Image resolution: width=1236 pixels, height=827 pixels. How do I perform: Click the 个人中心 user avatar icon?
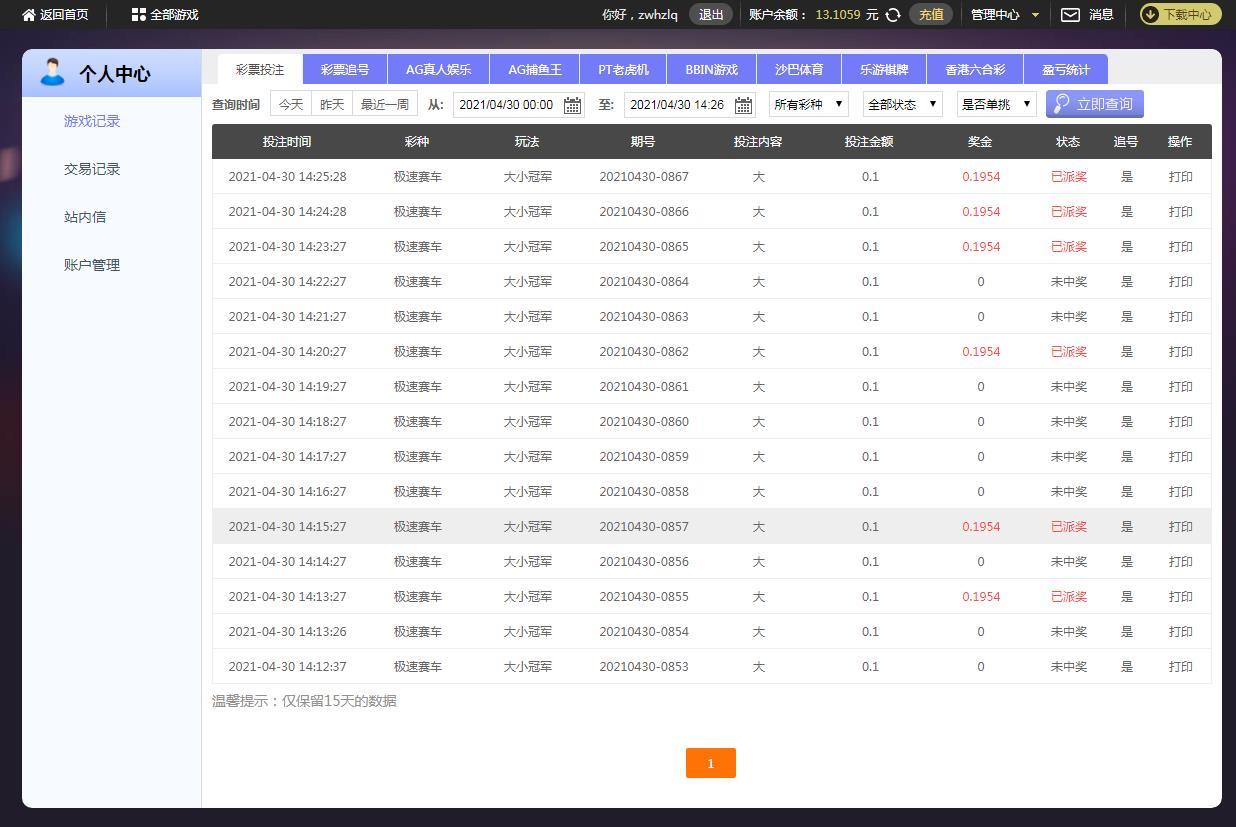pyautogui.click(x=52, y=72)
